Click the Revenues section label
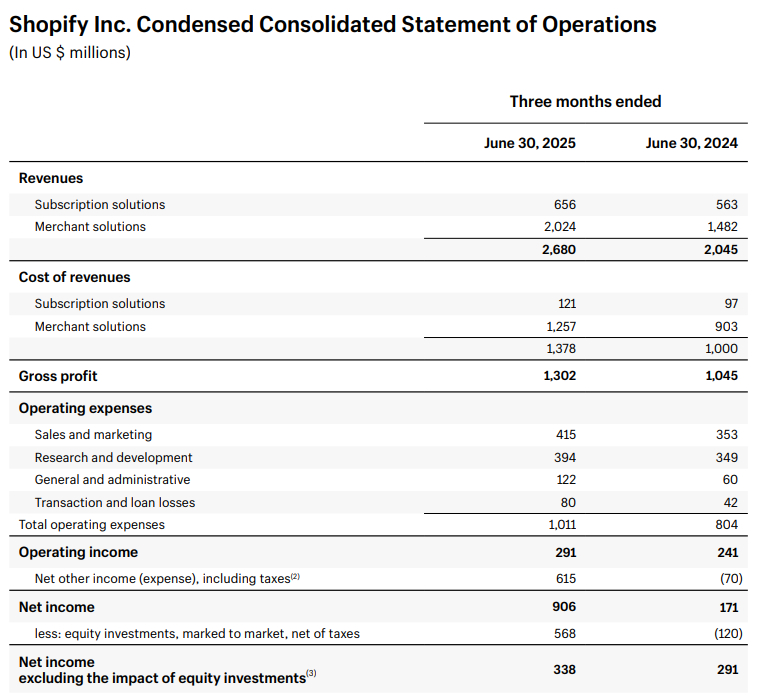Viewport: 757px width, 698px height. [x=51, y=178]
